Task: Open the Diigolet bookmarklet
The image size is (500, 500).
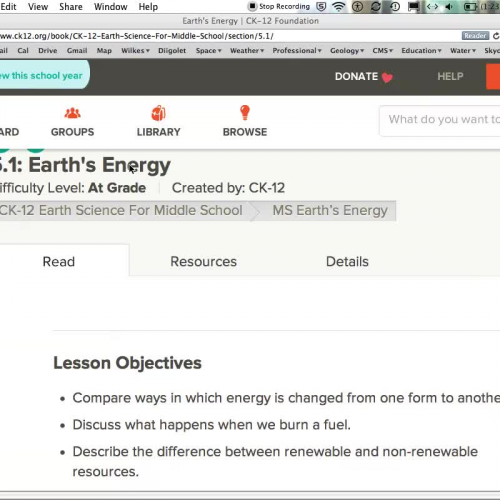Action: point(172,51)
